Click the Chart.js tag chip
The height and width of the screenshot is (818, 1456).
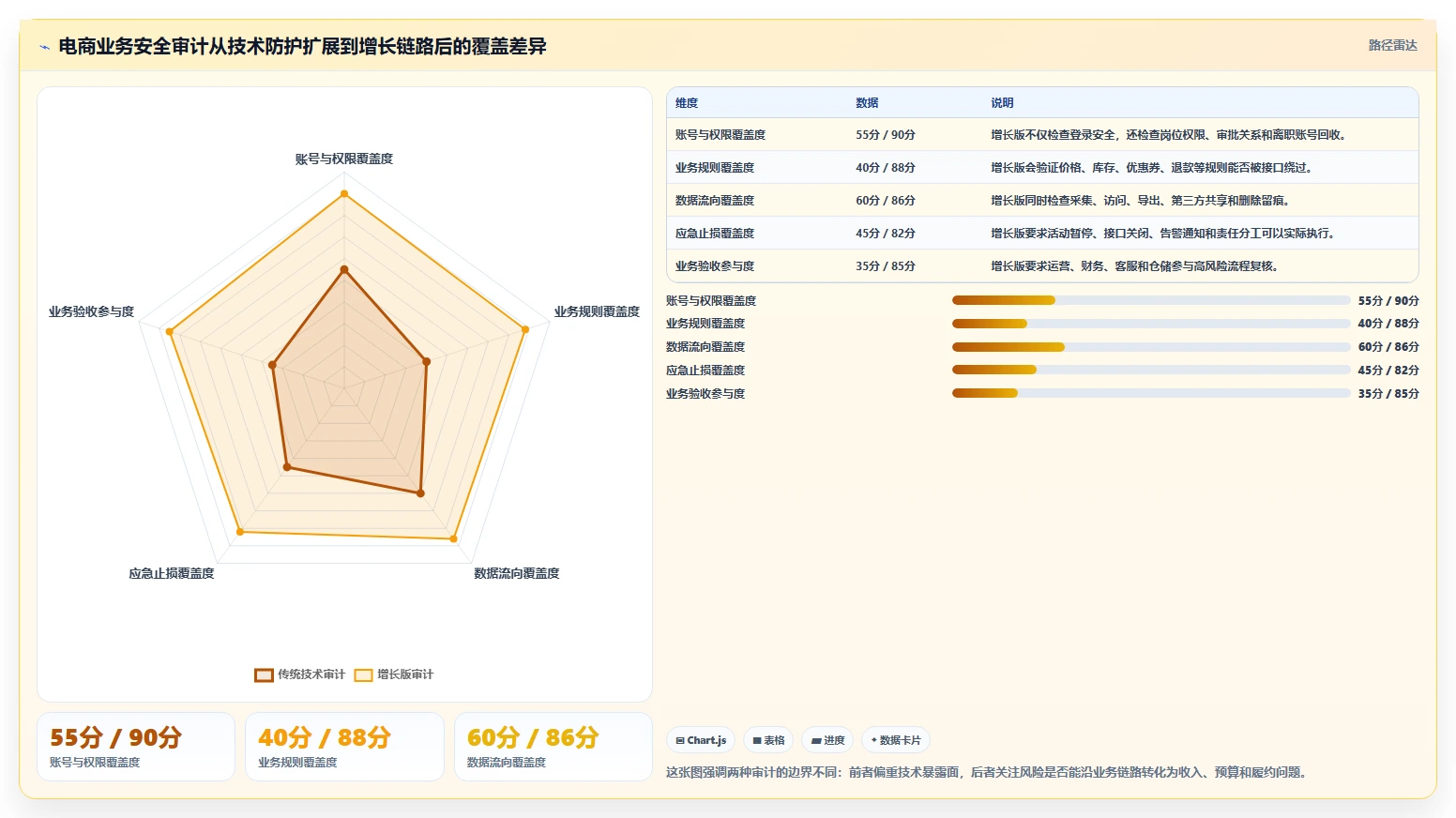pos(701,740)
